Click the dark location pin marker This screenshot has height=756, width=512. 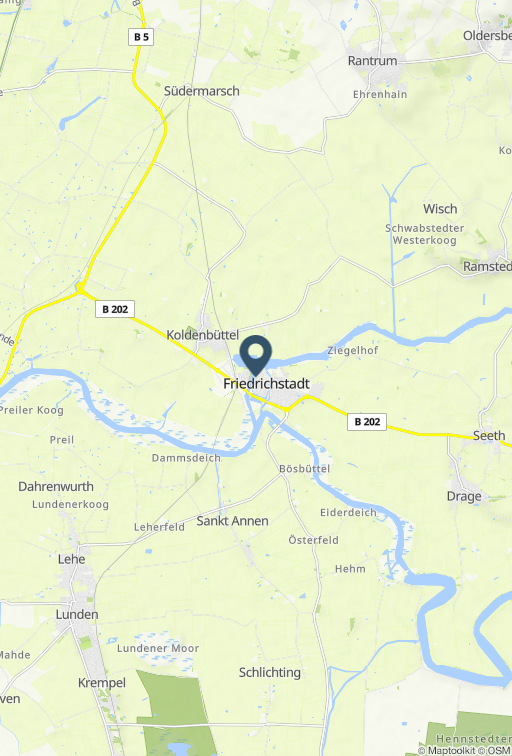[x=256, y=355]
